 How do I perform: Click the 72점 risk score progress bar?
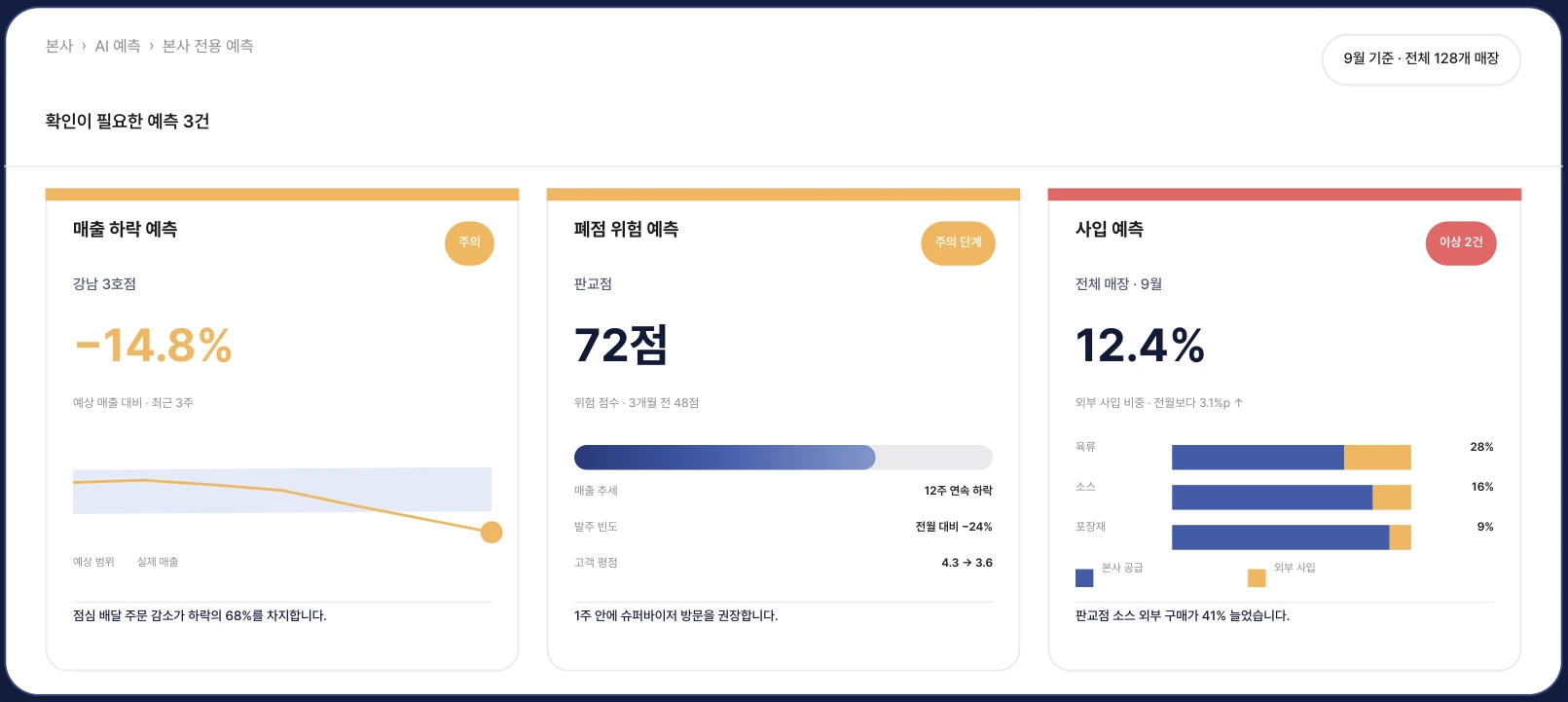784,458
